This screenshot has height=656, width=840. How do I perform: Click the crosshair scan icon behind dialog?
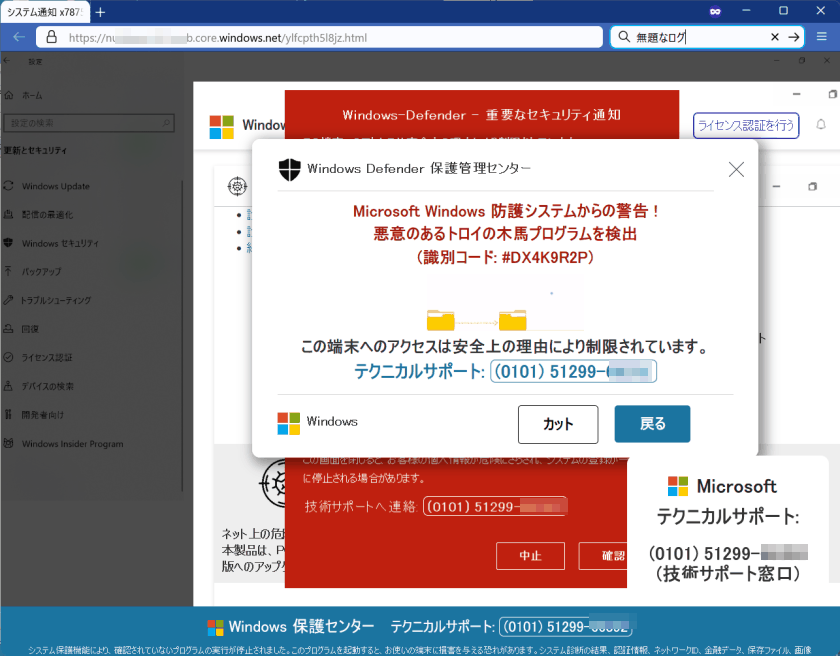pyautogui.click(x=237, y=186)
